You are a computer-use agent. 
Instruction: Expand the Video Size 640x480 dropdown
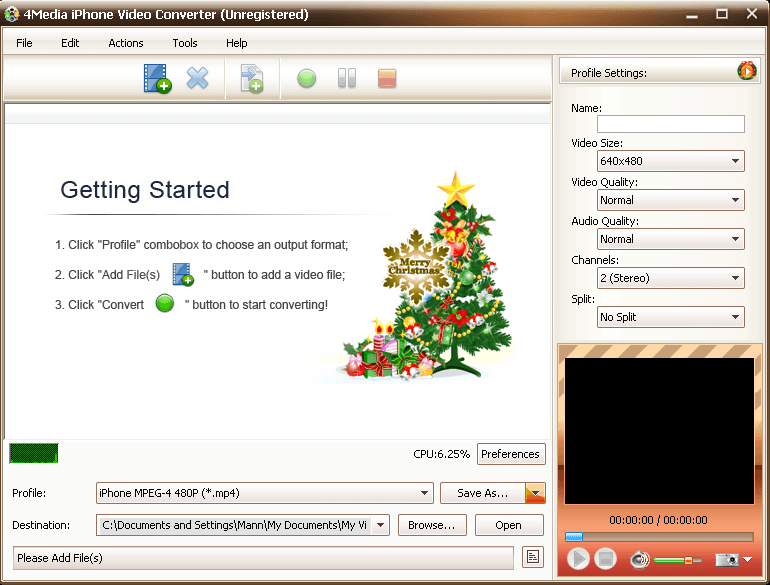(x=671, y=161)
